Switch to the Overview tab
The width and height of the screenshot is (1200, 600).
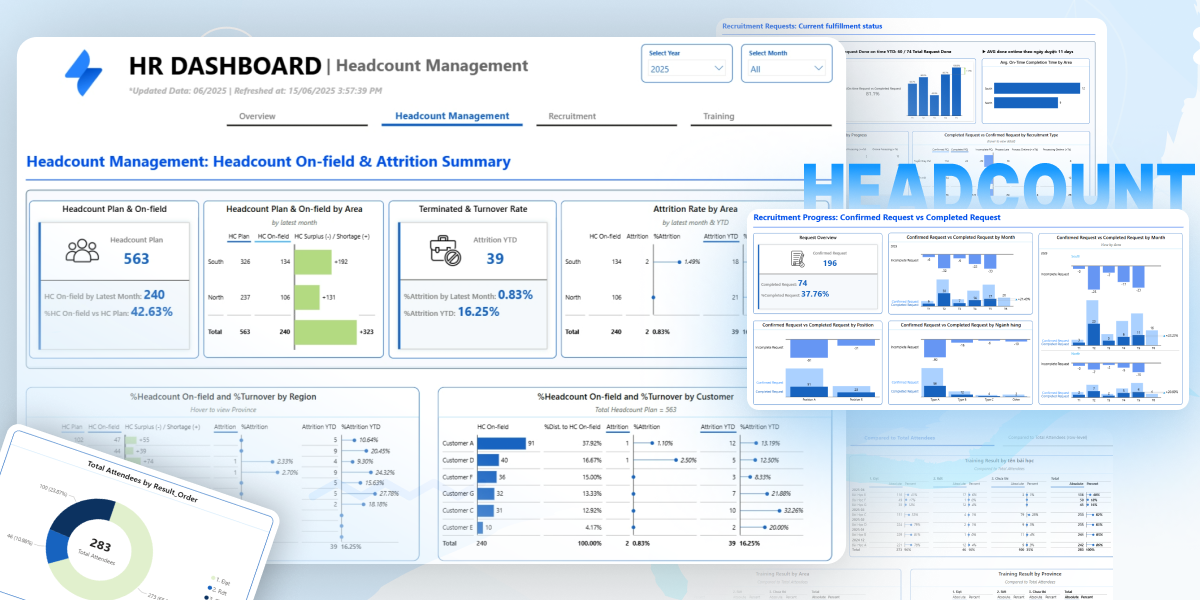[x=257, y=117]
